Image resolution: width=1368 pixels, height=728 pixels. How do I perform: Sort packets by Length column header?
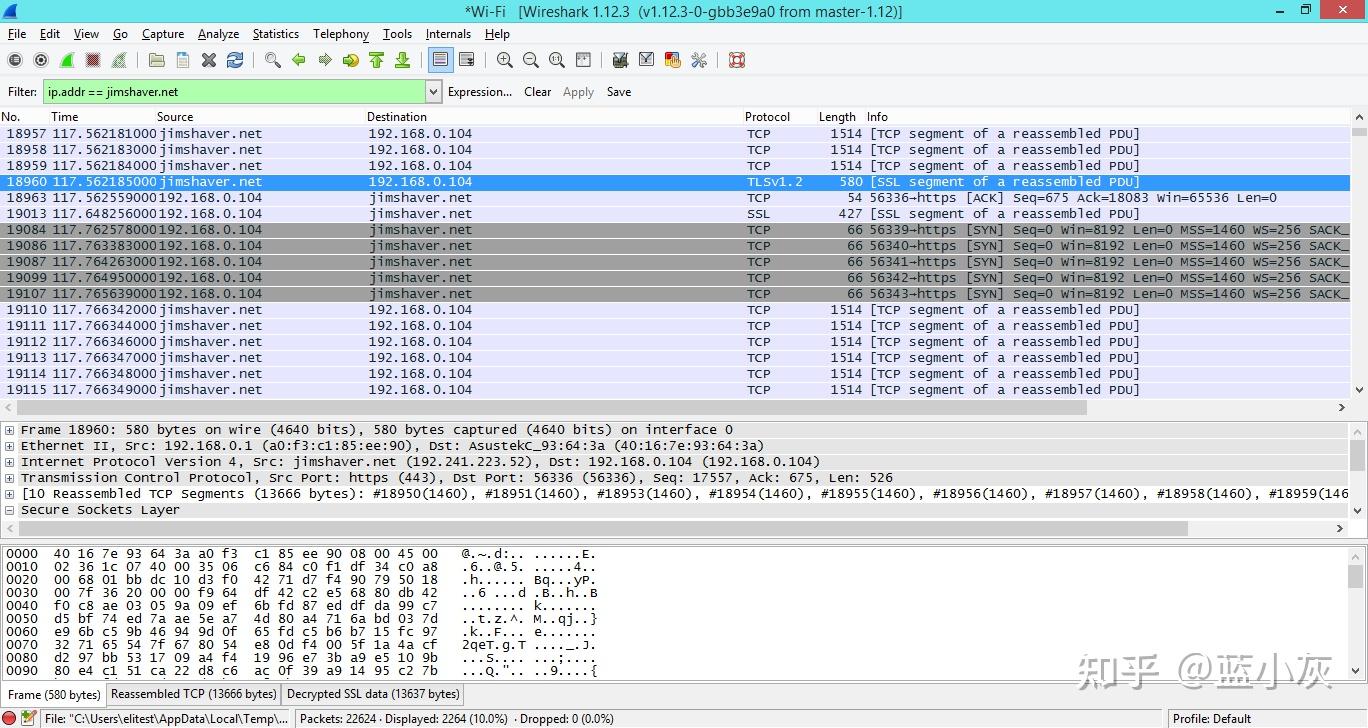point(838,117)
